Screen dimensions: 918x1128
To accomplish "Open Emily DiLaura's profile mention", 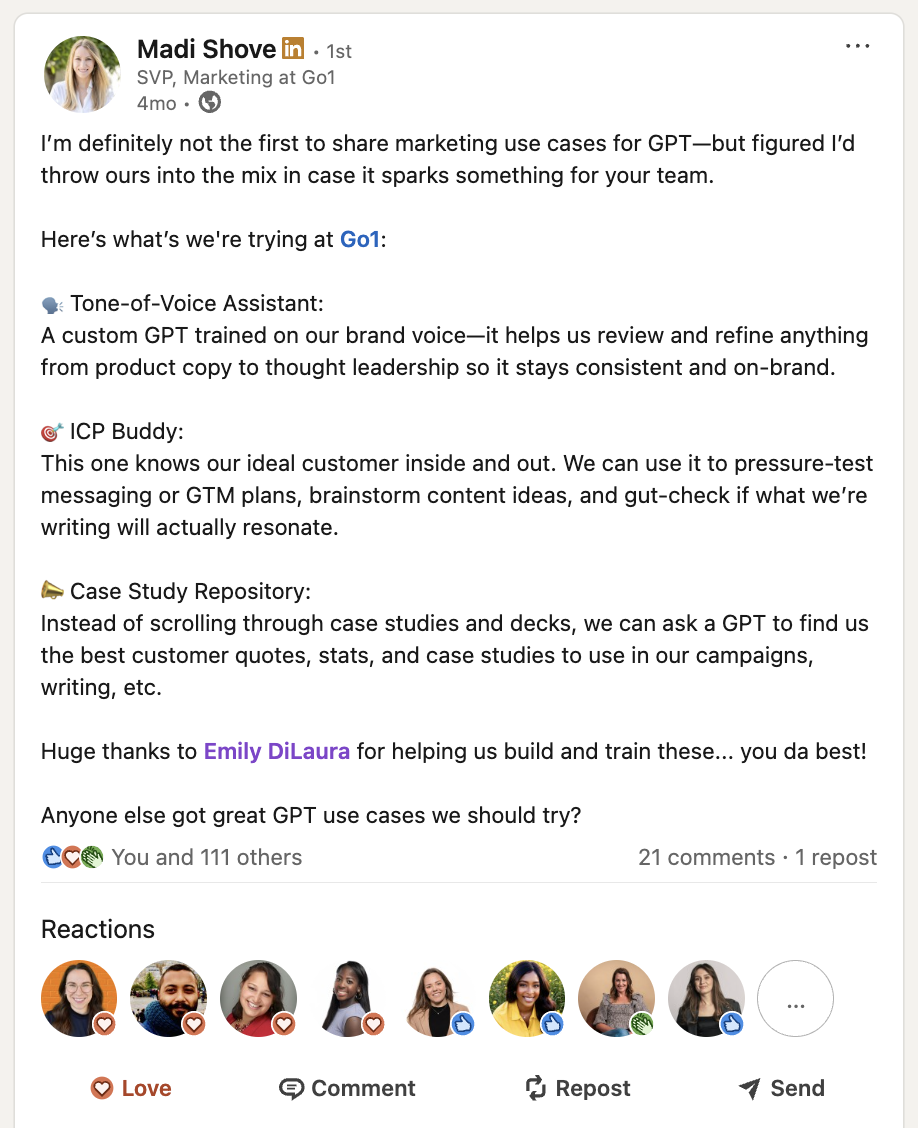I will pos(276,751).
